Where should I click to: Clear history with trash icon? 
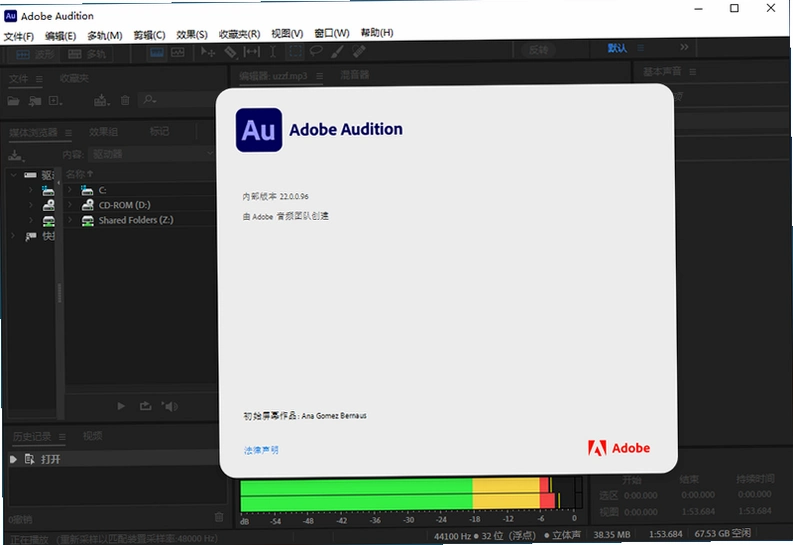click(x=219, y=517)
